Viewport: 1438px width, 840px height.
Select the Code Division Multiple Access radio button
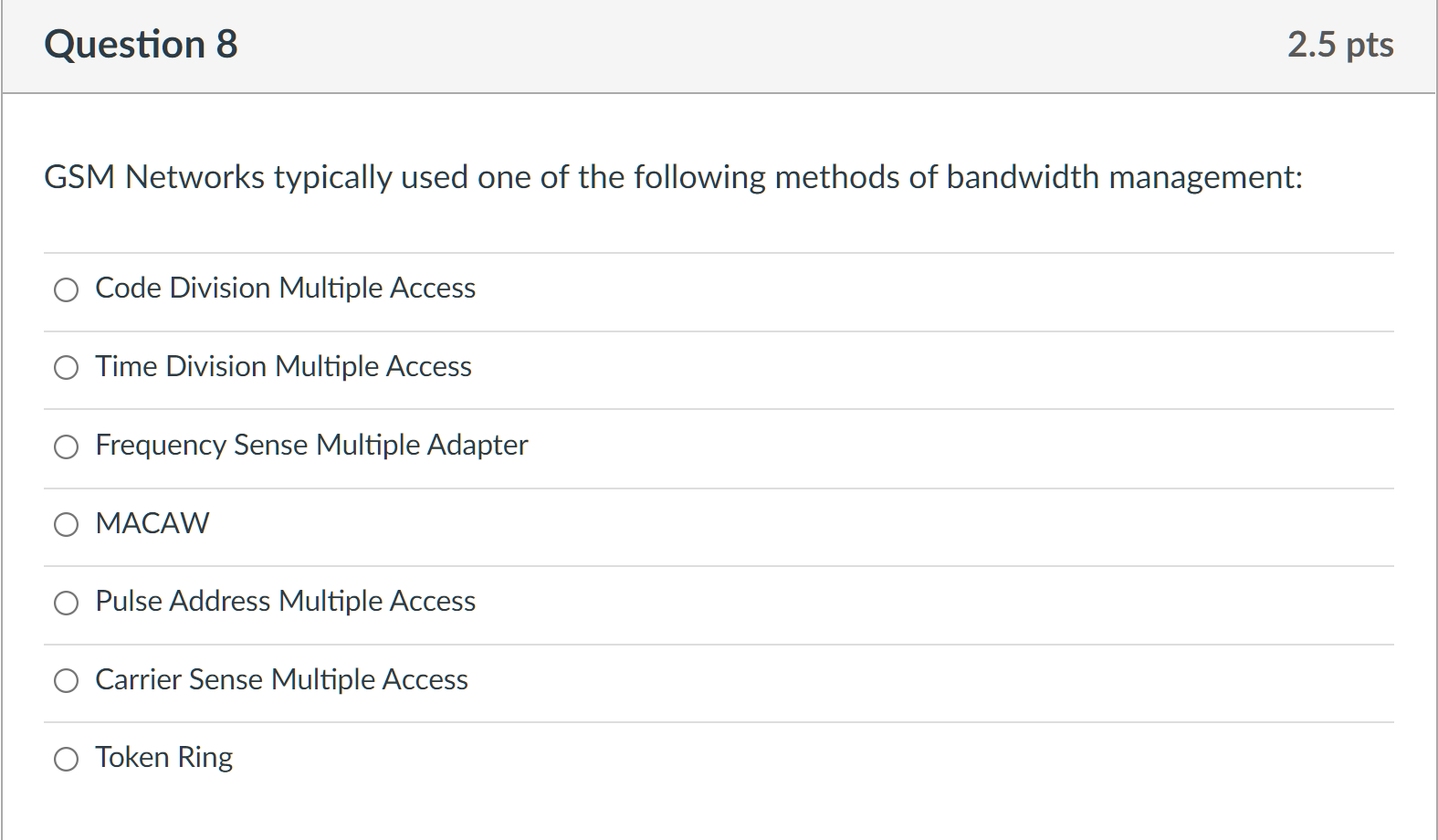click(66, 289)
